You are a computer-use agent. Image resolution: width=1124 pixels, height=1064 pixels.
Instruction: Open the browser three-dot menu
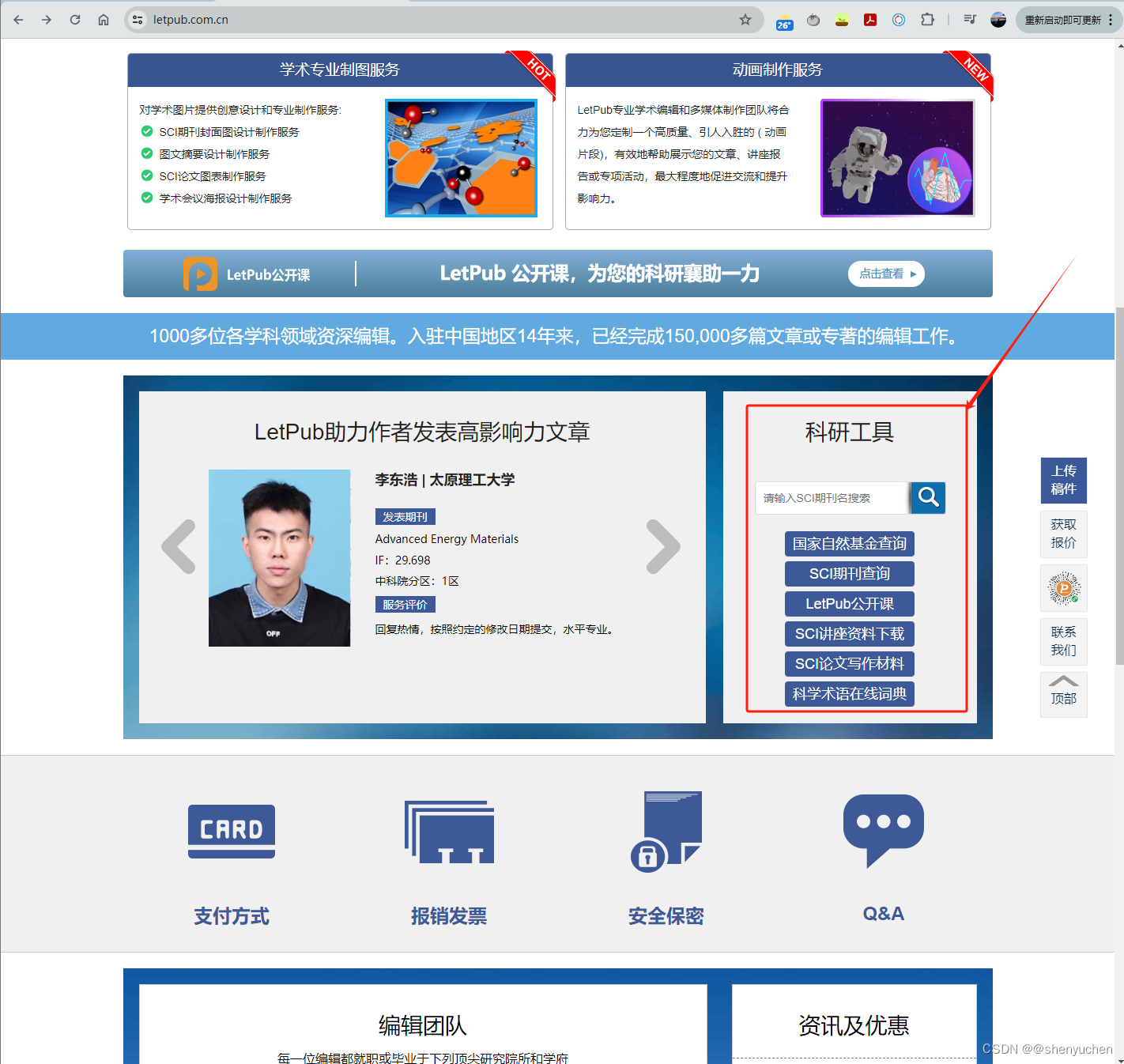(x=1111, y=20)
